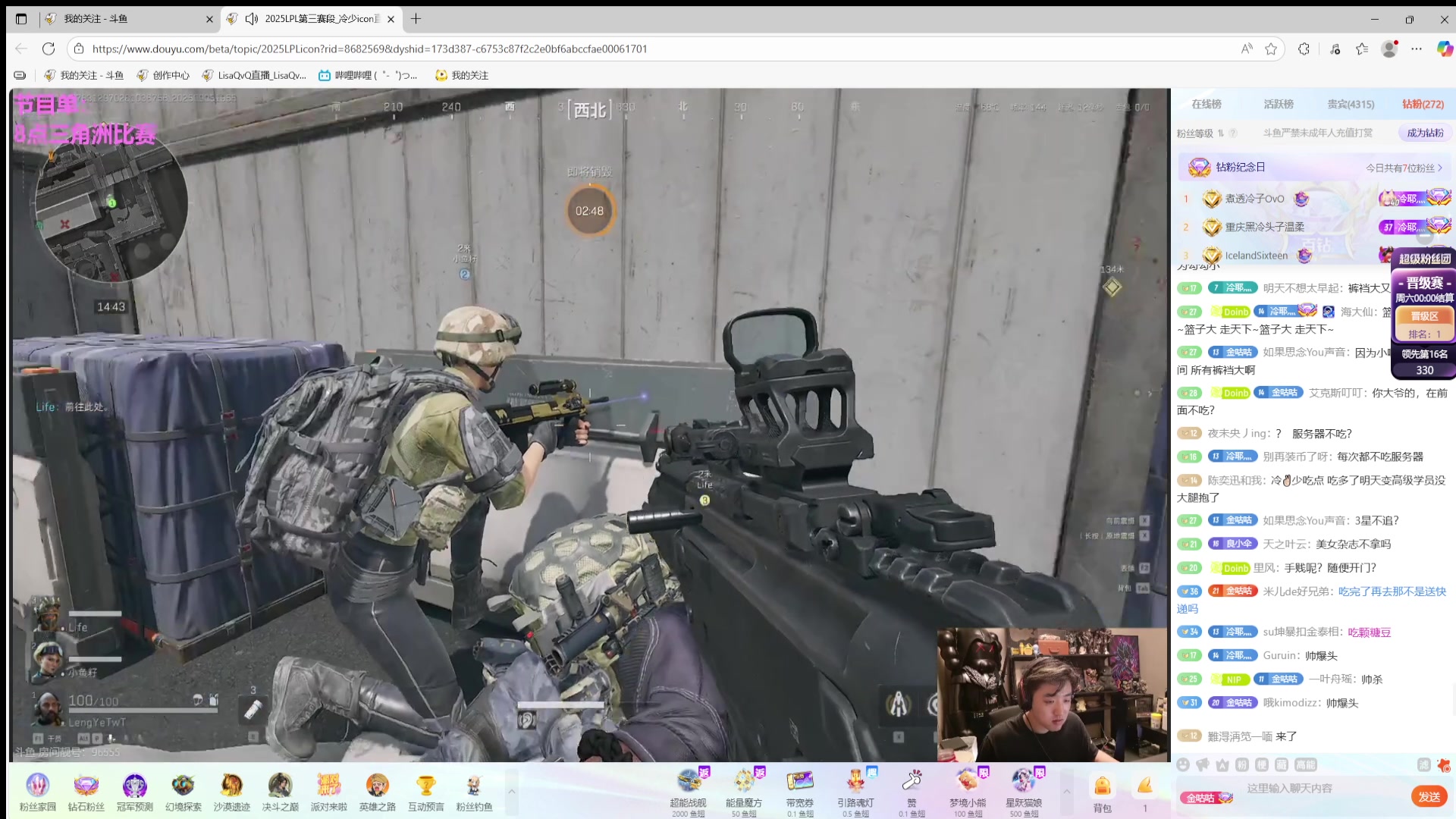1456x819 pixels.
Task: Toggle the 滤 chat filter
Action: (1424, 764)
